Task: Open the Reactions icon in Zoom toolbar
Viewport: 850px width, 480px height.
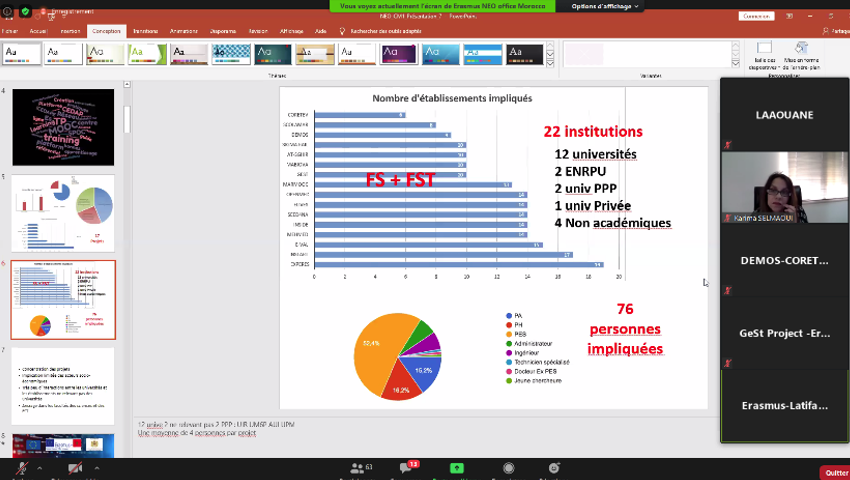Action: pyautogui.click(x=554, y=468)
